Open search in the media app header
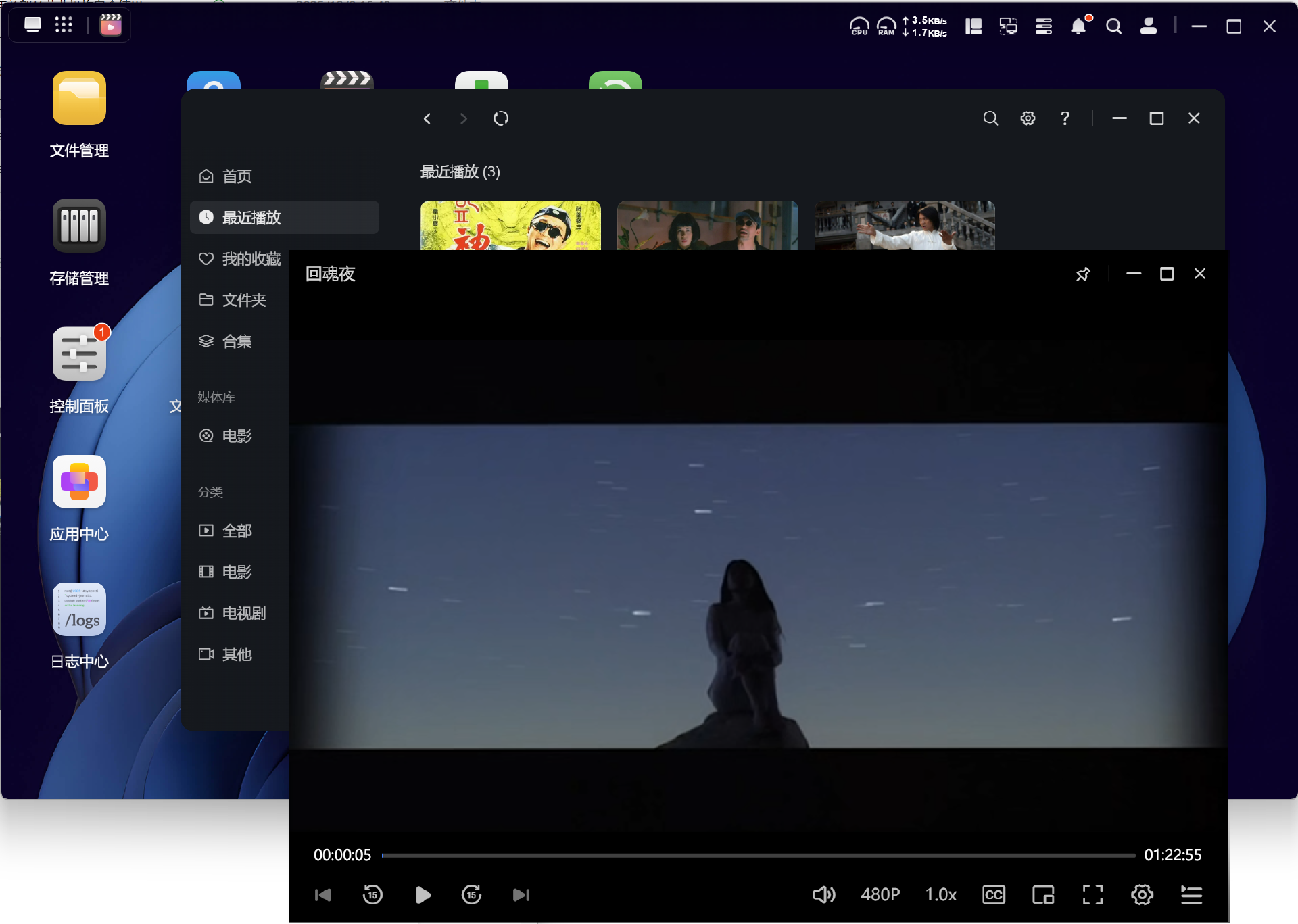 coord(990,118)
